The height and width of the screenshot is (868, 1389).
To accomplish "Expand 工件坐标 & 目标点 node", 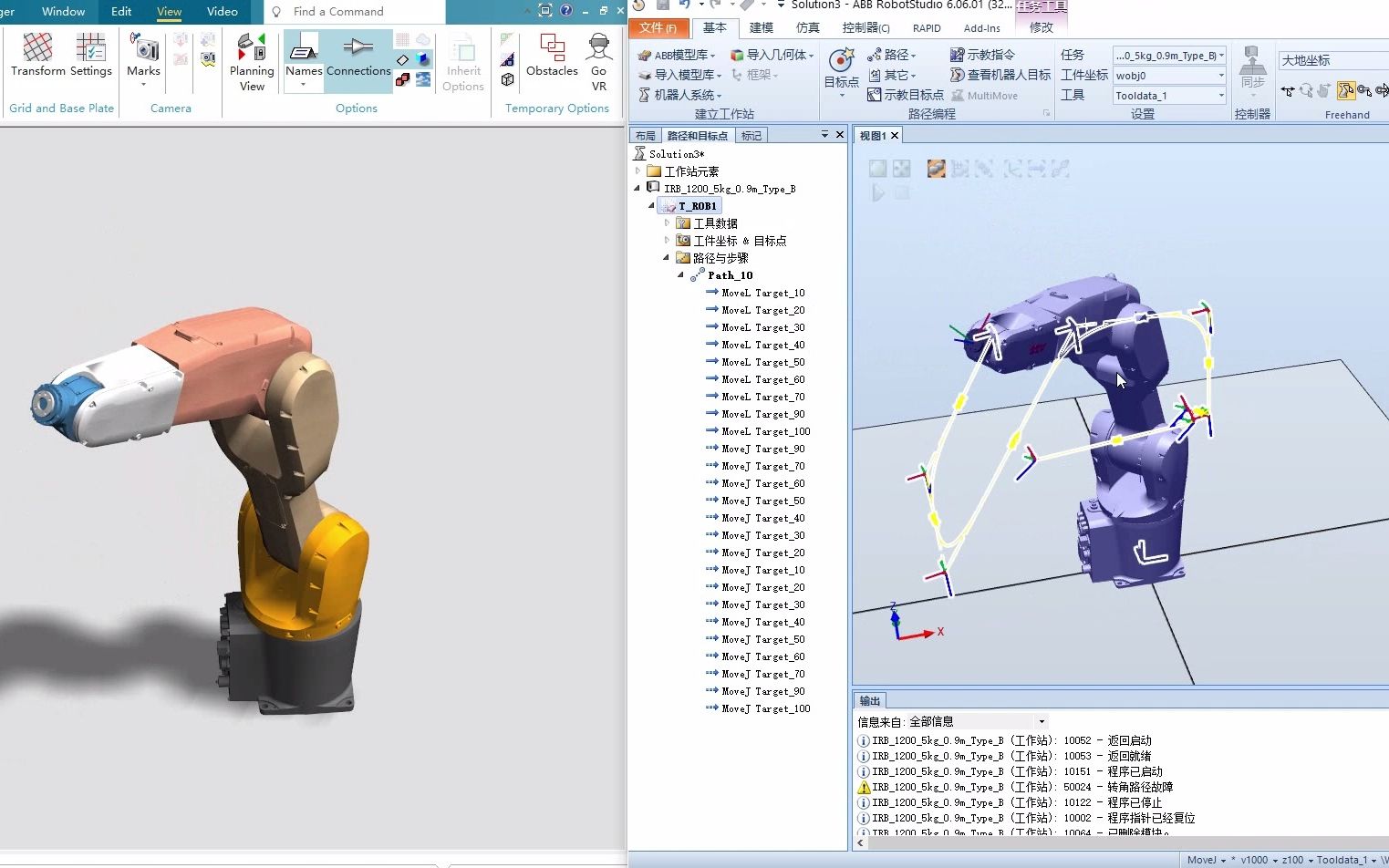I will (x=667, y=241).
